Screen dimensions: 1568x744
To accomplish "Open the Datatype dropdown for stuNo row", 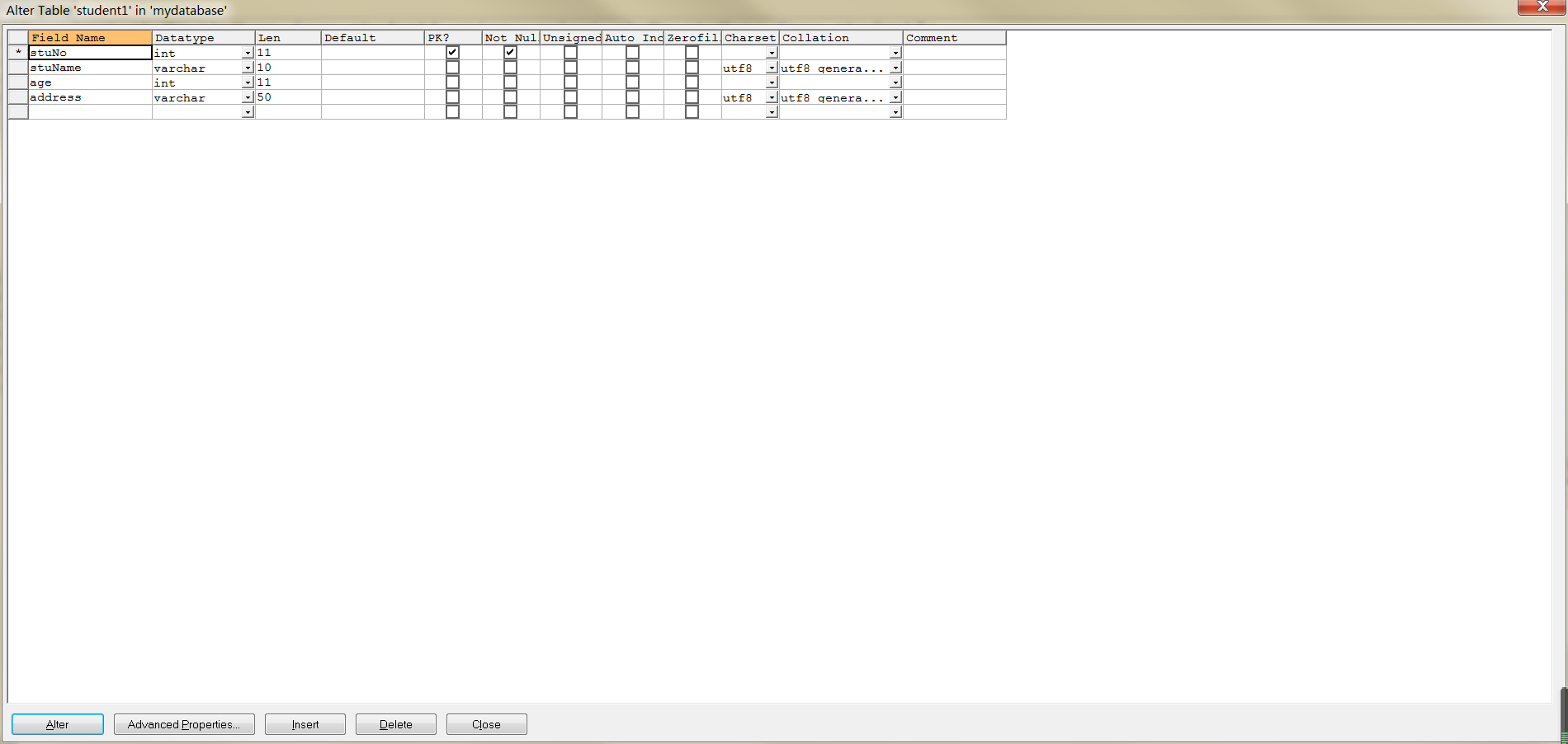I will pyautogui.click(x=248, y=52).
